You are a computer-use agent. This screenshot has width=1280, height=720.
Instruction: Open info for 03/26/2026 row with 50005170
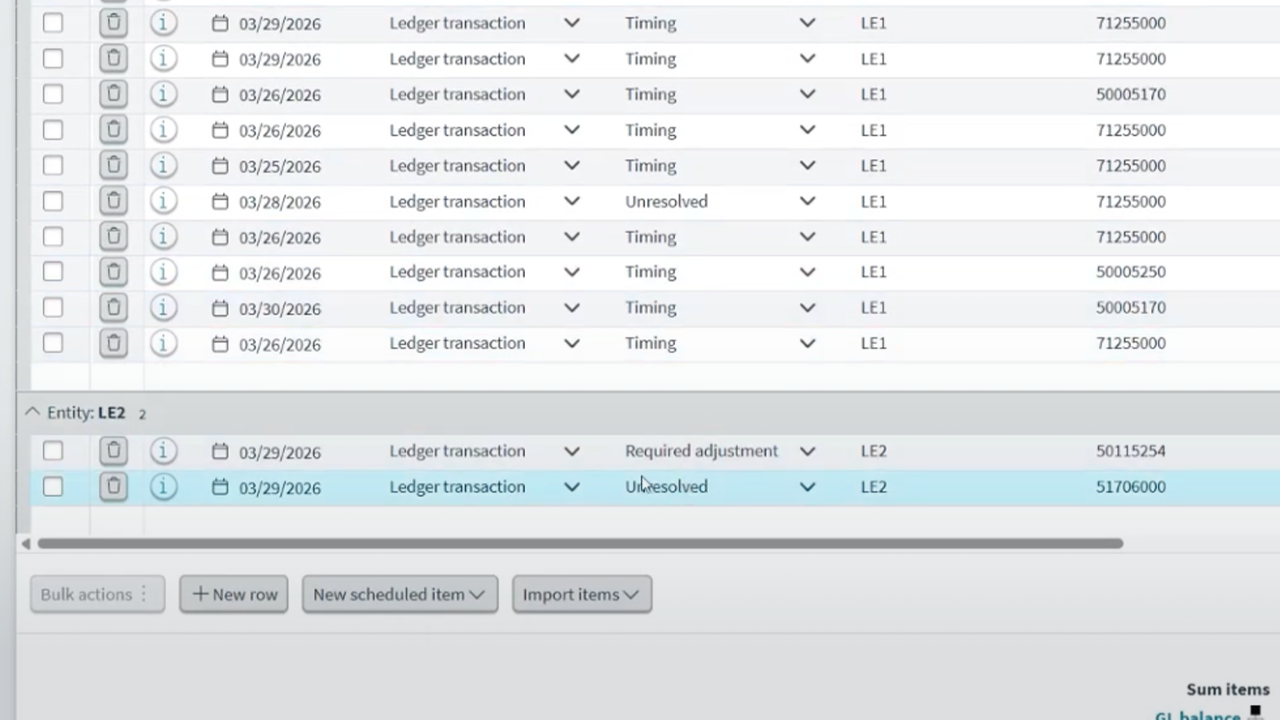pyautogui.click(x=163, y=94)
